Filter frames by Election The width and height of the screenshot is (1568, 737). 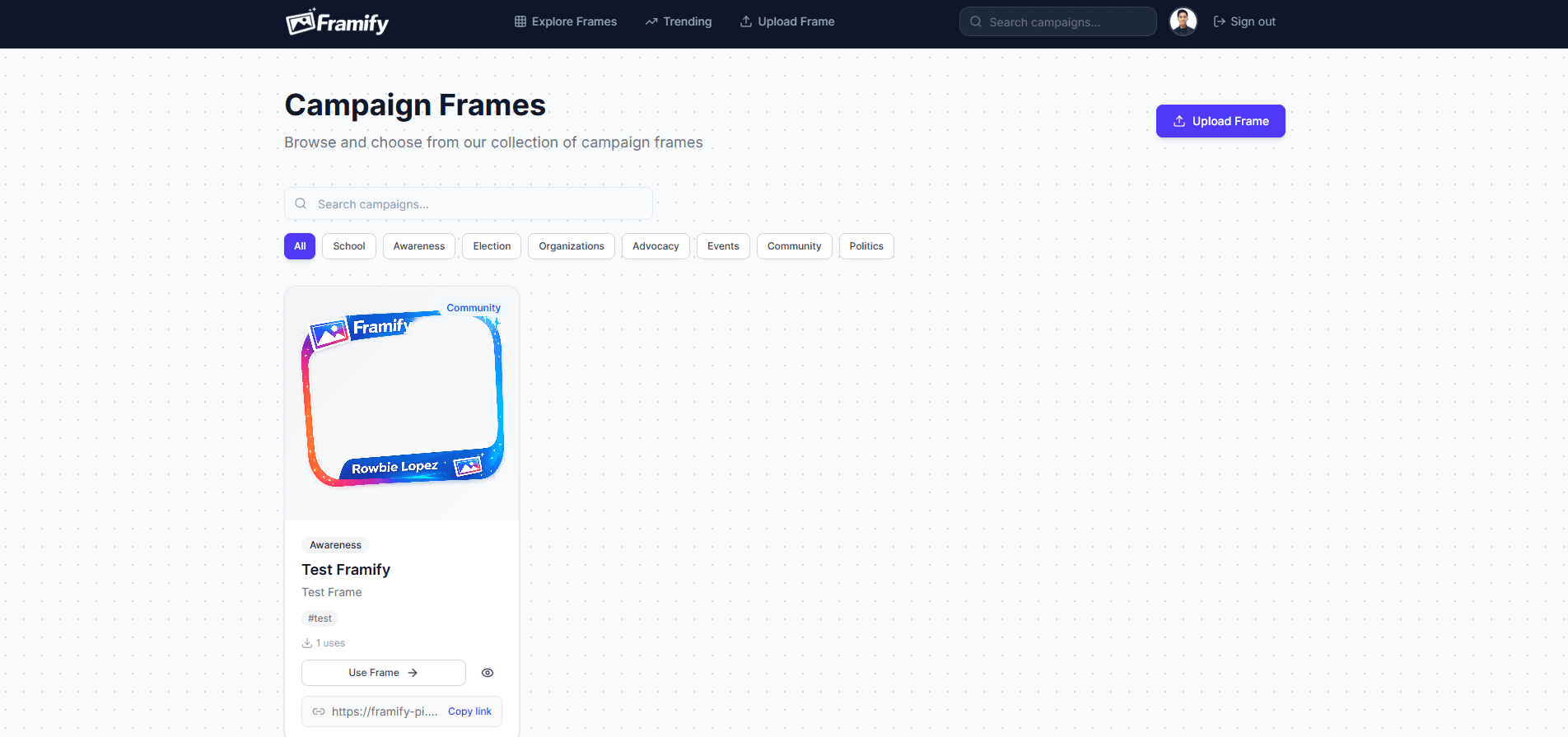[x=492, y=246]
